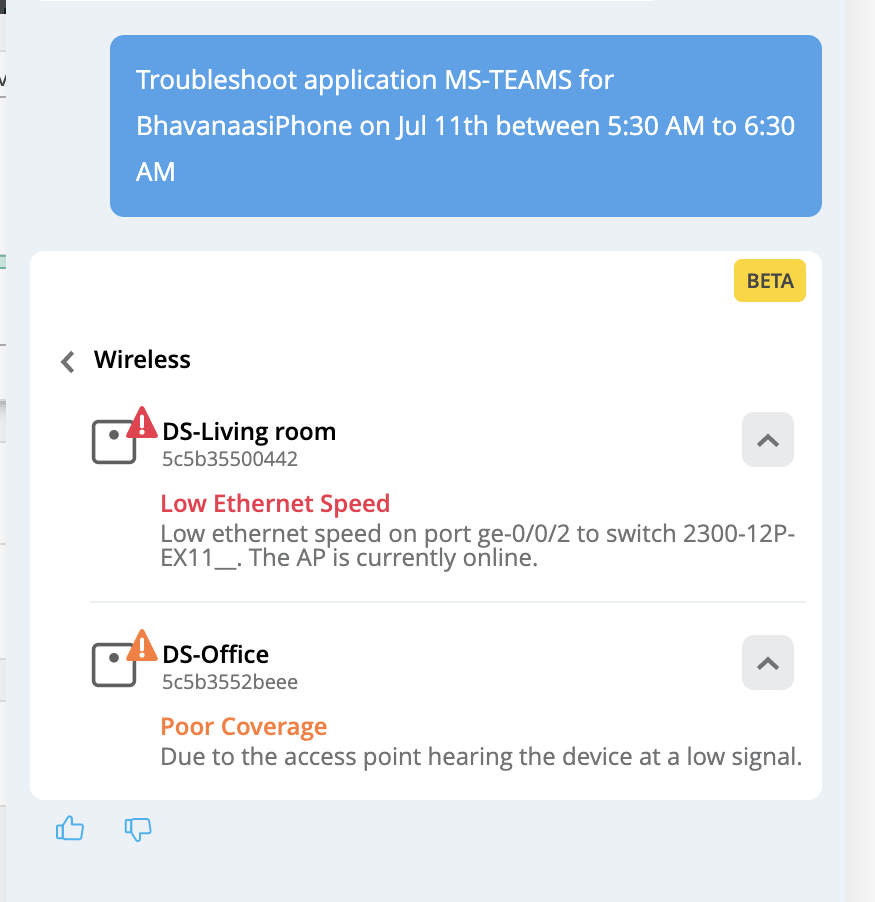The height and width of the screenshot is (902, 875).
Task: Click the red alert triangle on DS-Living room
Action: 142,423
